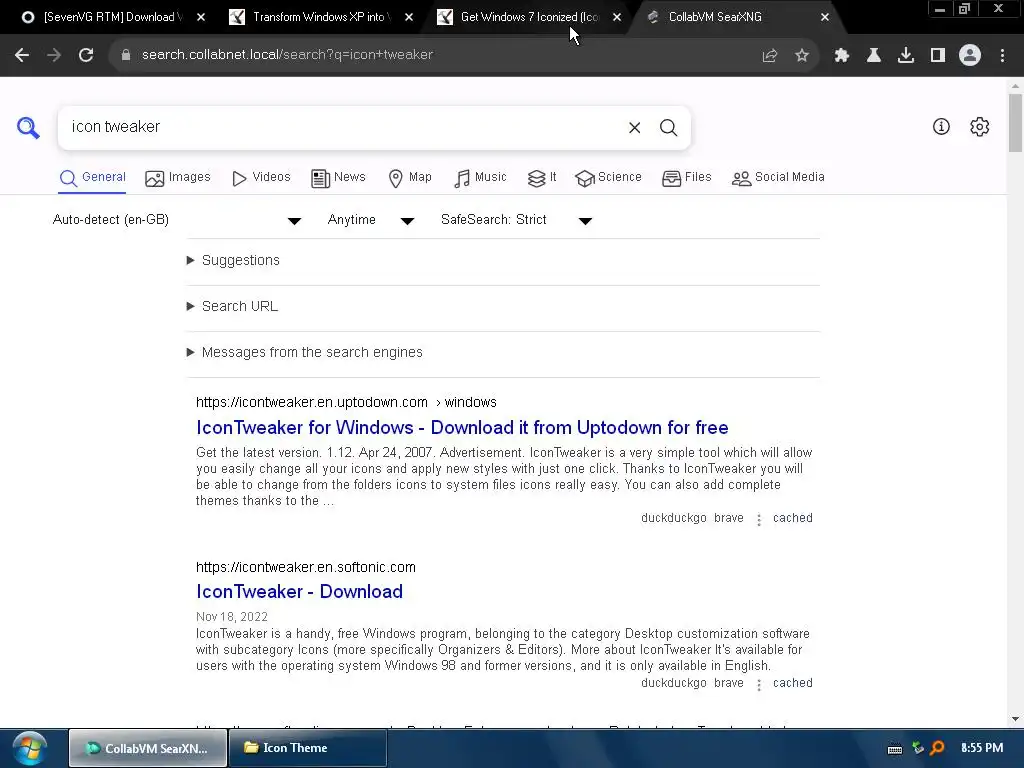The image size is (1024, 768).
Task: Open IconTweaker - Download softonic link
Action: click(x=300, y=592)
